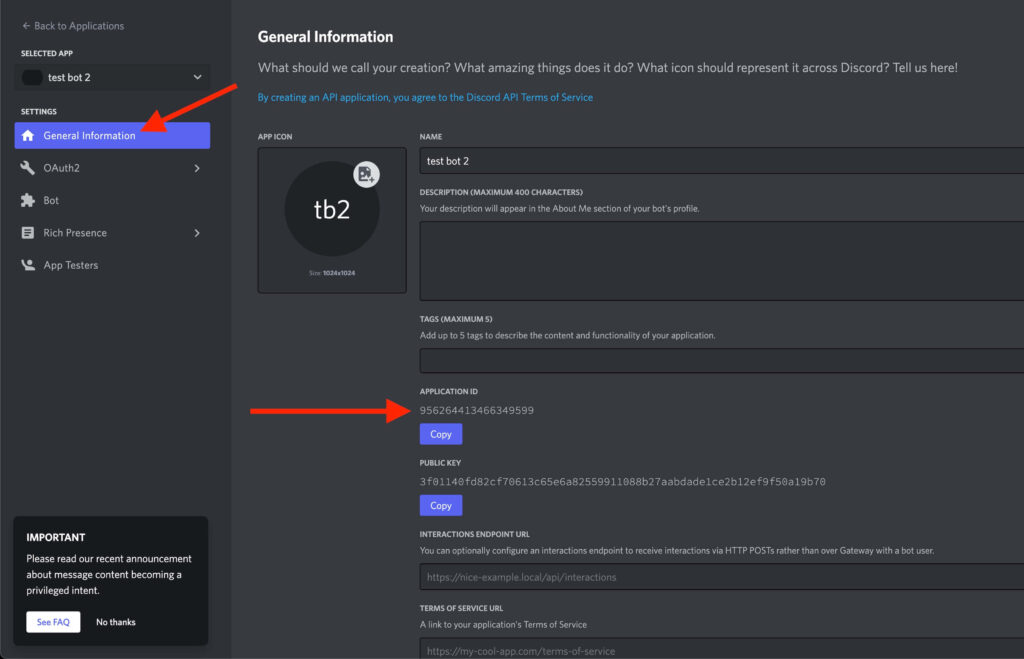
Task: Click the Interactions Endpoint URL field
Action: point(721,577)
